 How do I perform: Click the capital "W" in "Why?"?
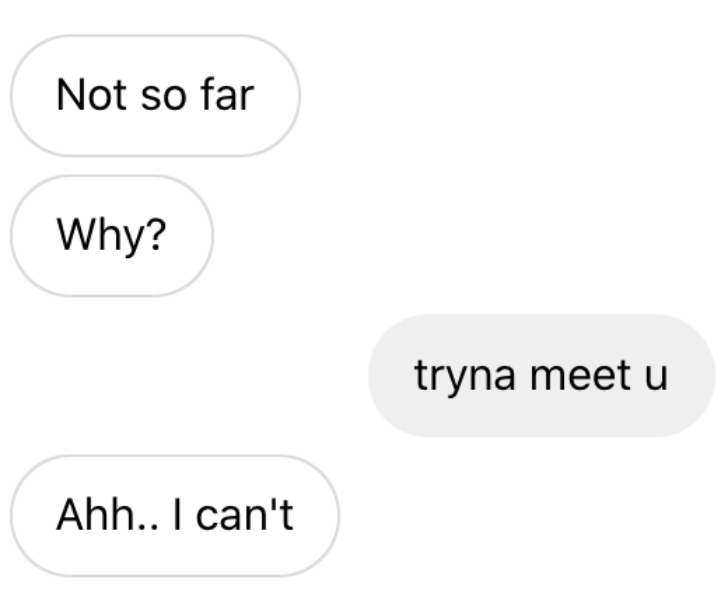tap(76, 236)
